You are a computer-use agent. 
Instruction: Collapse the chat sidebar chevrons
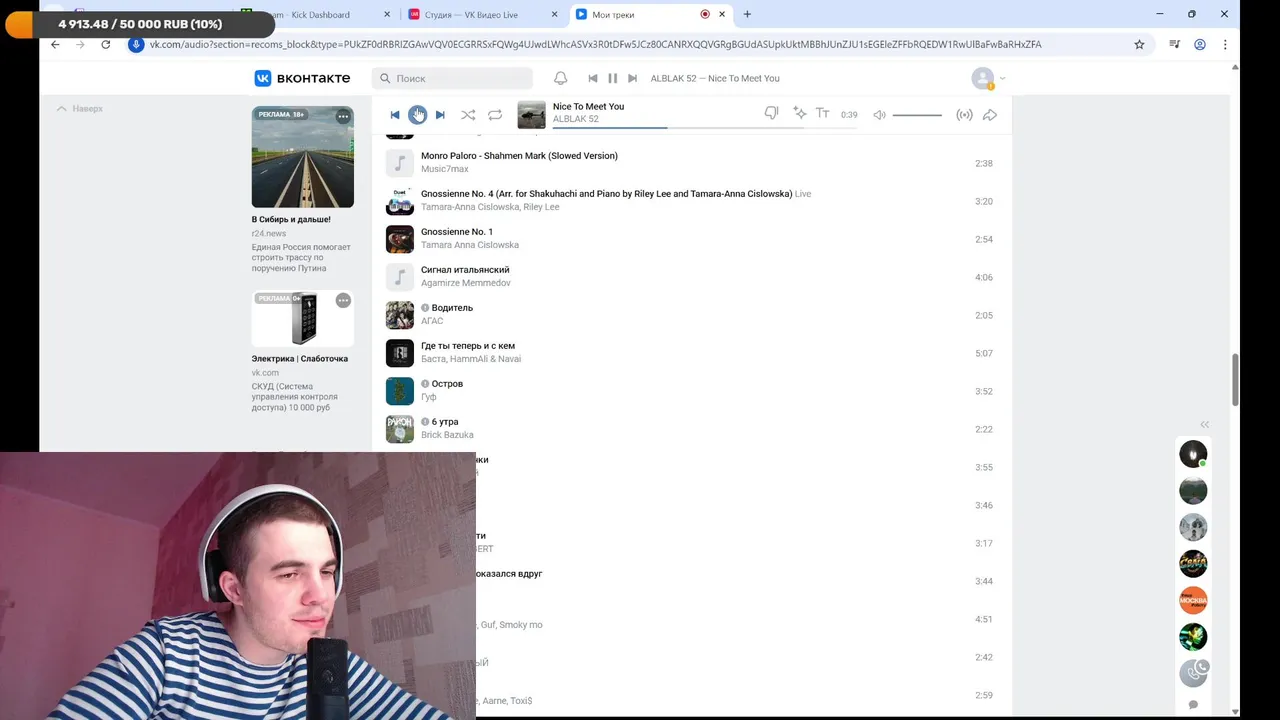[x=1205, y=424]
